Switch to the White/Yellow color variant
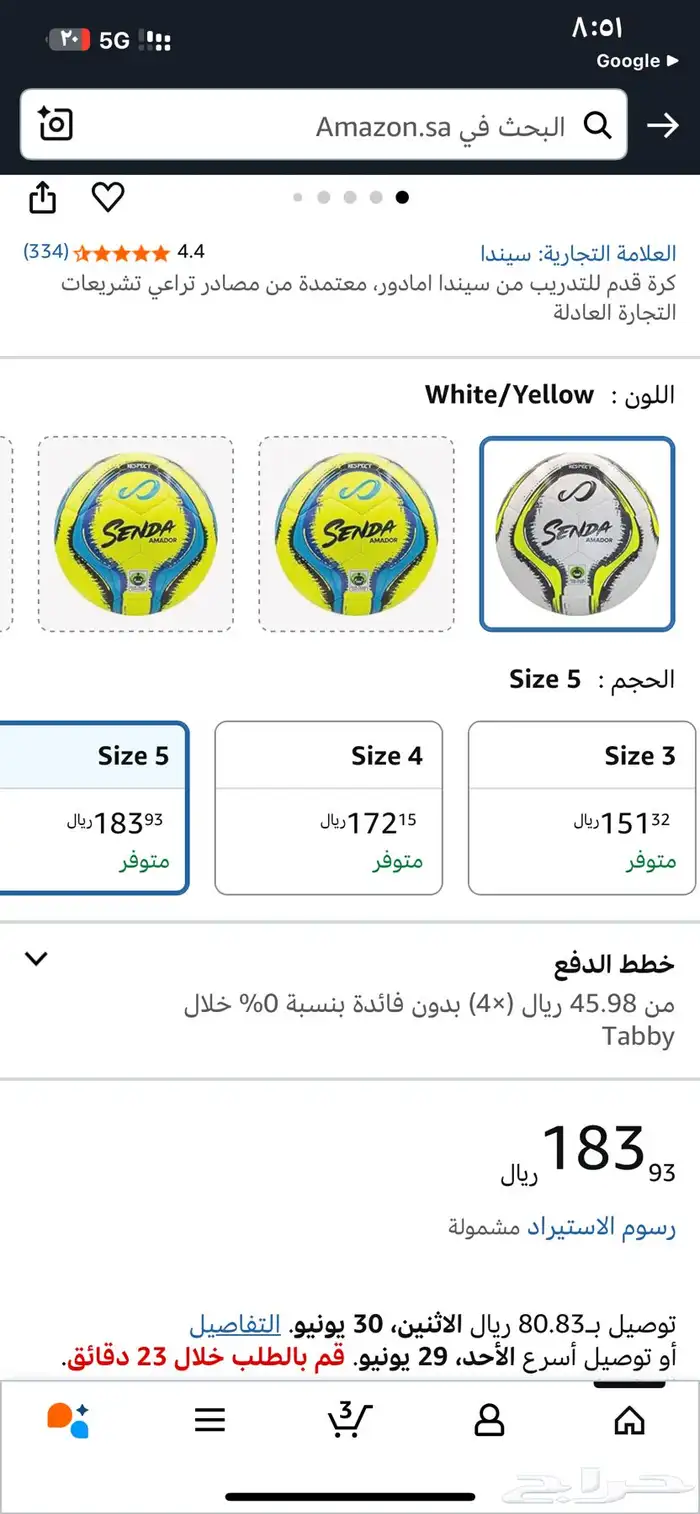The height and width of the screenshot is (1514, 700). coord(578,534)
